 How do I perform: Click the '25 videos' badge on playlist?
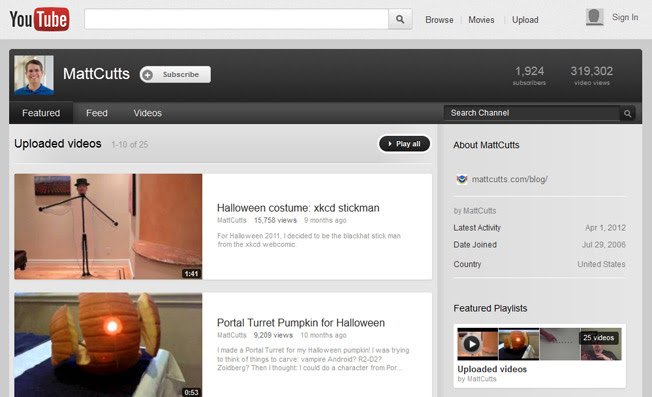coord(598,338)
